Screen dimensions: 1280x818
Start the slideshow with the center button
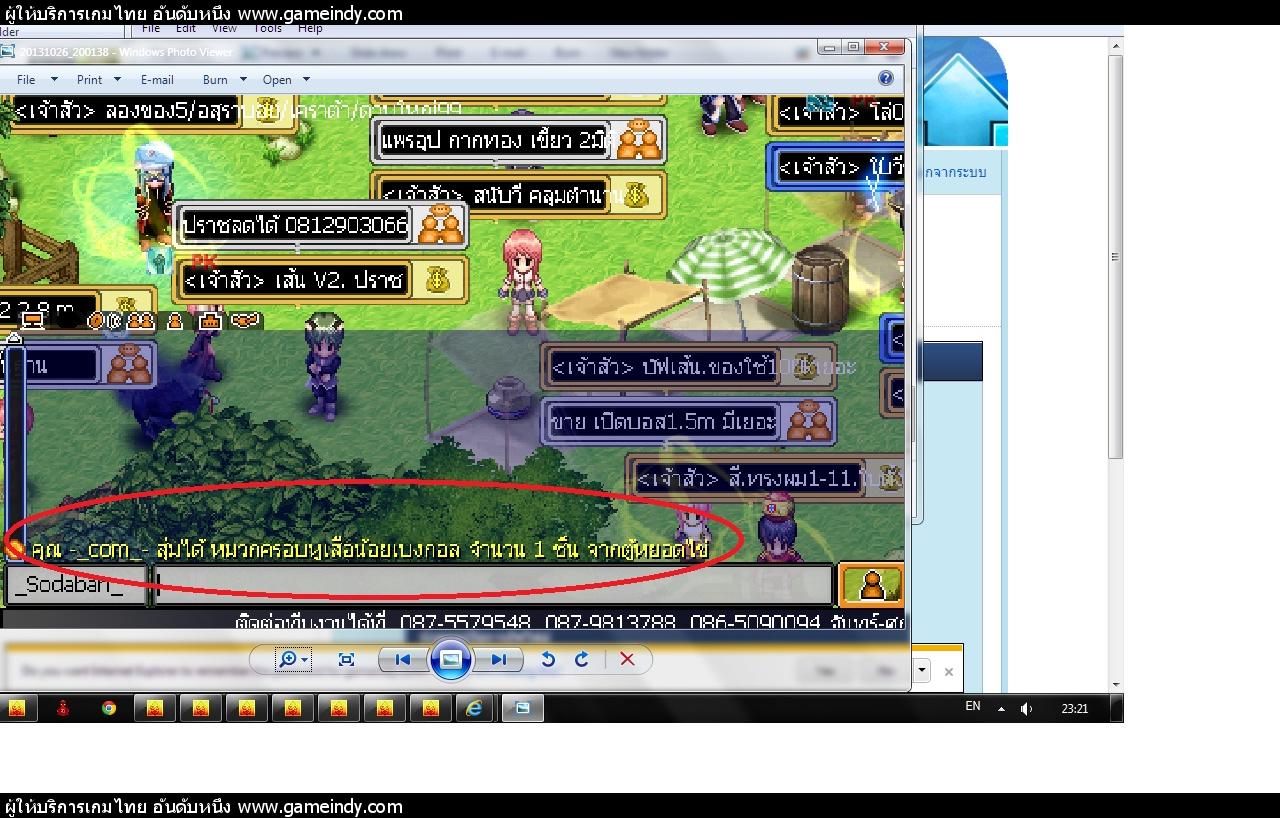pyautogui.click(x=450, y=659)
